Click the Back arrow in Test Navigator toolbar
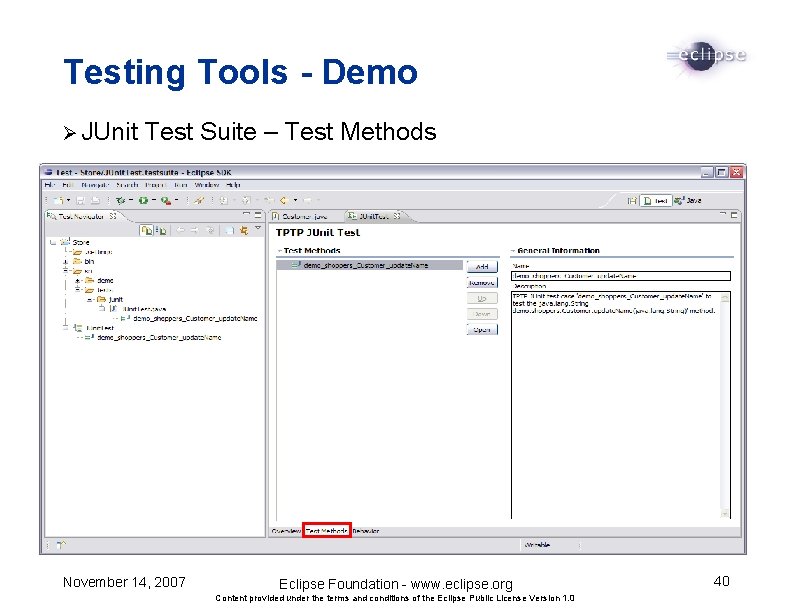The height and width of the screenshot is (612, 792). coord(180,230)
